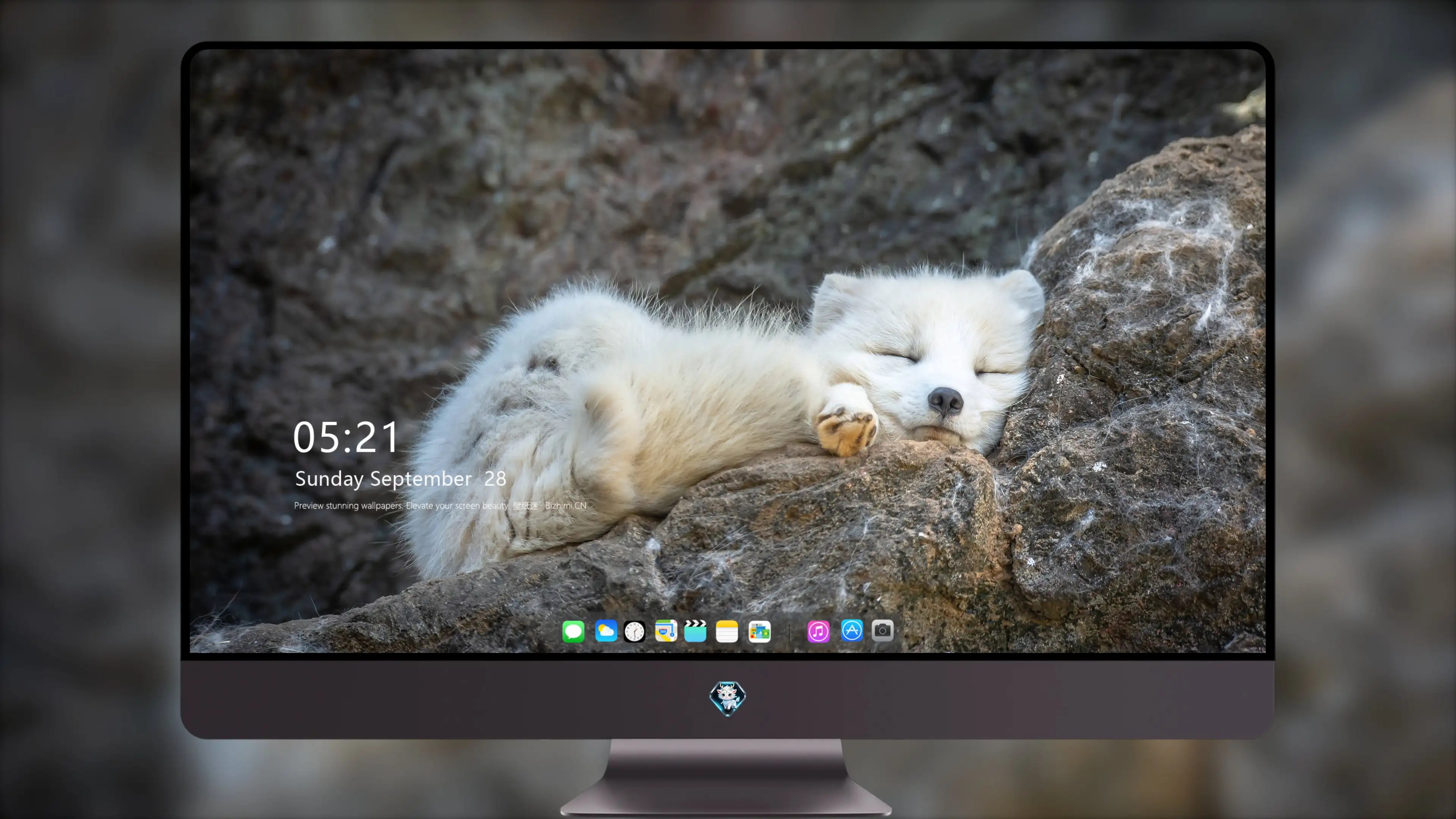Click the 05:21 clock display
Image resolution: width=1456 pixels, height=819 pixels.
[346, 438]
